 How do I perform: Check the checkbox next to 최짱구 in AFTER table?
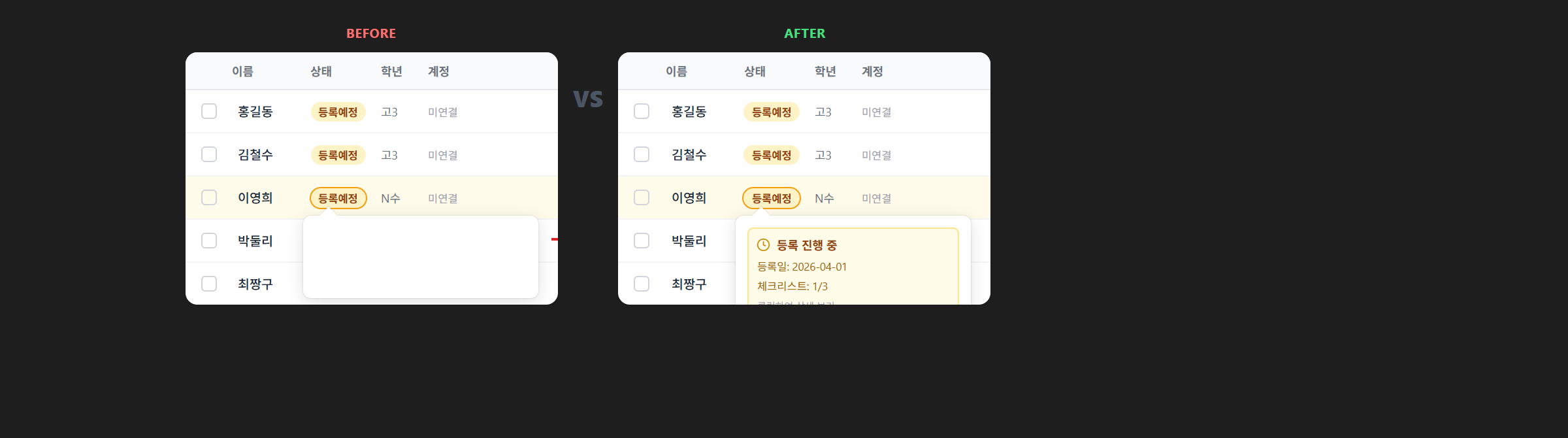[641, 283]
